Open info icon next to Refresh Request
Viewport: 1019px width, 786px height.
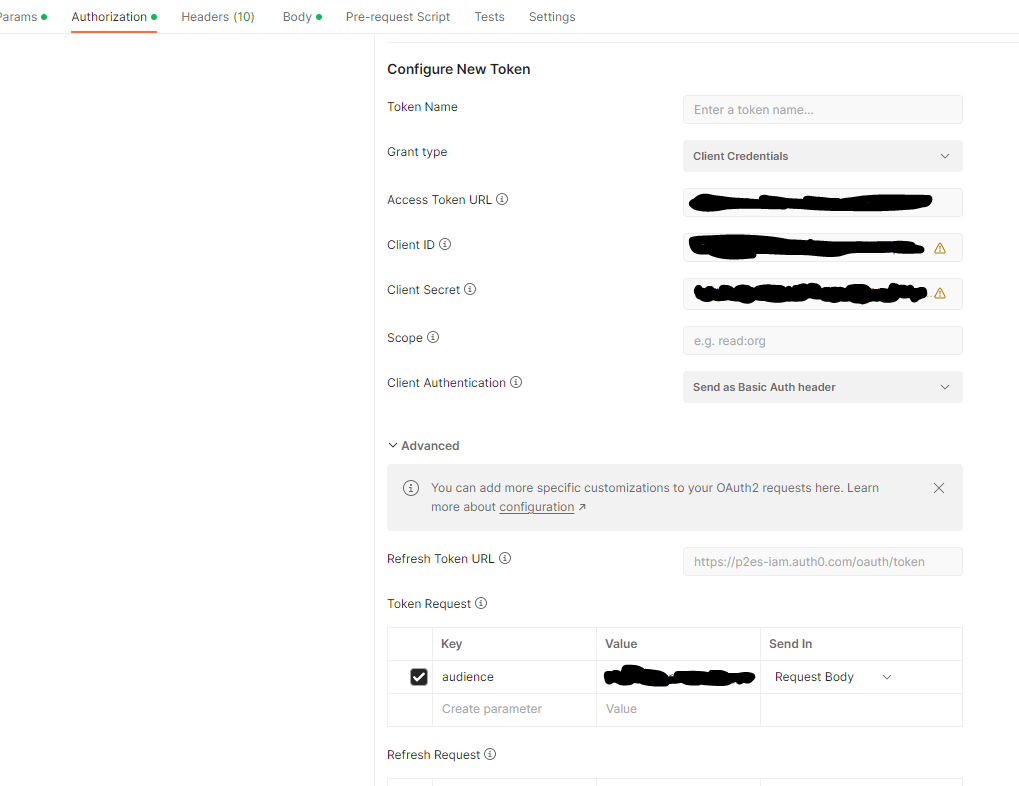click(x=490, y=753)
